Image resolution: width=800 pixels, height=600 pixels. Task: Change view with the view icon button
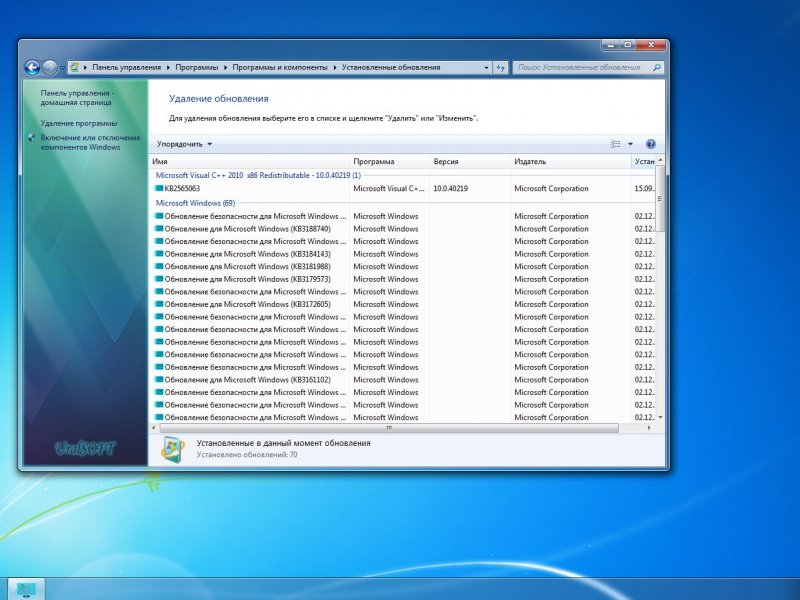(615, 144)
